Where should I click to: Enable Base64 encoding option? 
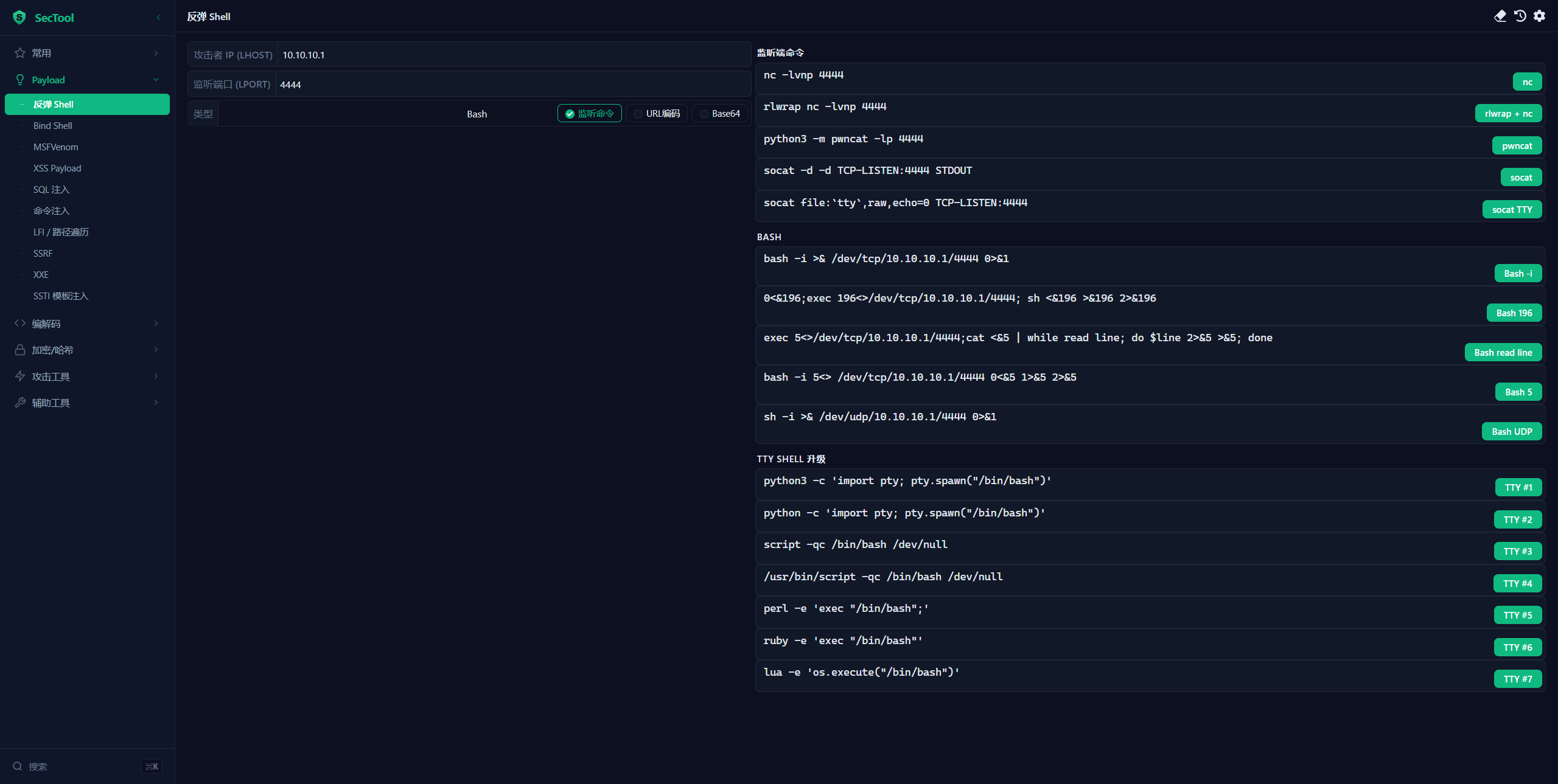(720, 114)
